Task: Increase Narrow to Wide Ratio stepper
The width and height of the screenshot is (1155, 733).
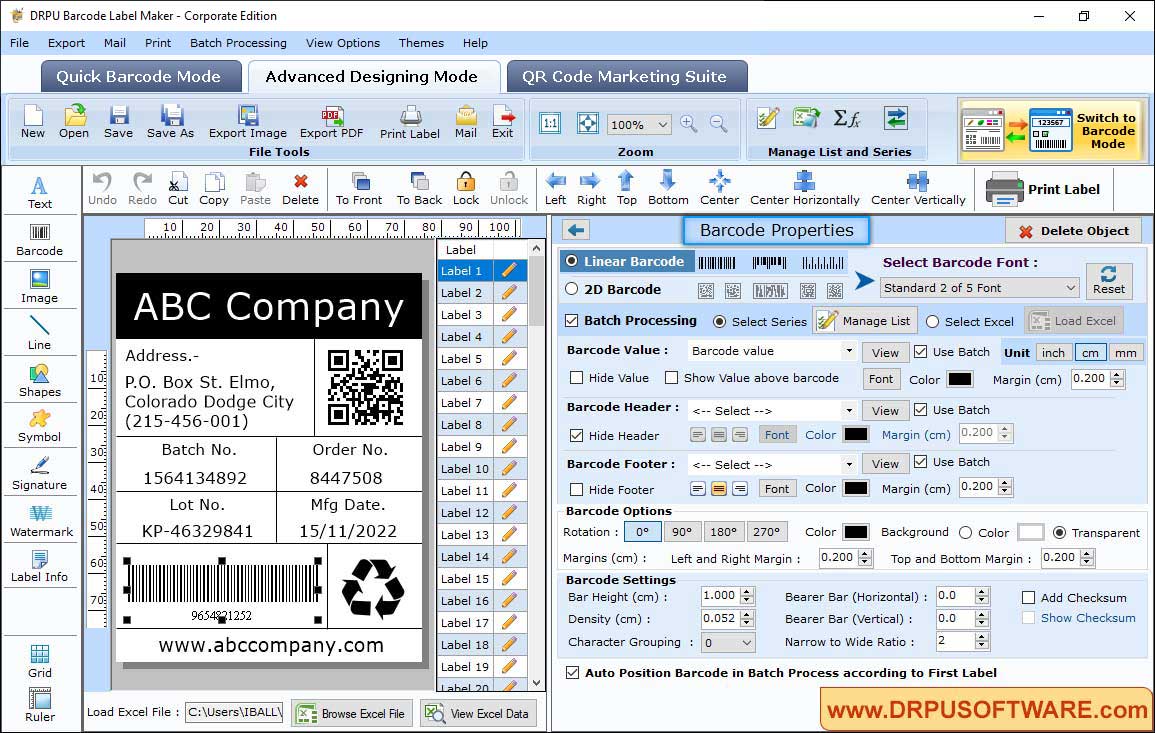Action: (x=981, y=637)
